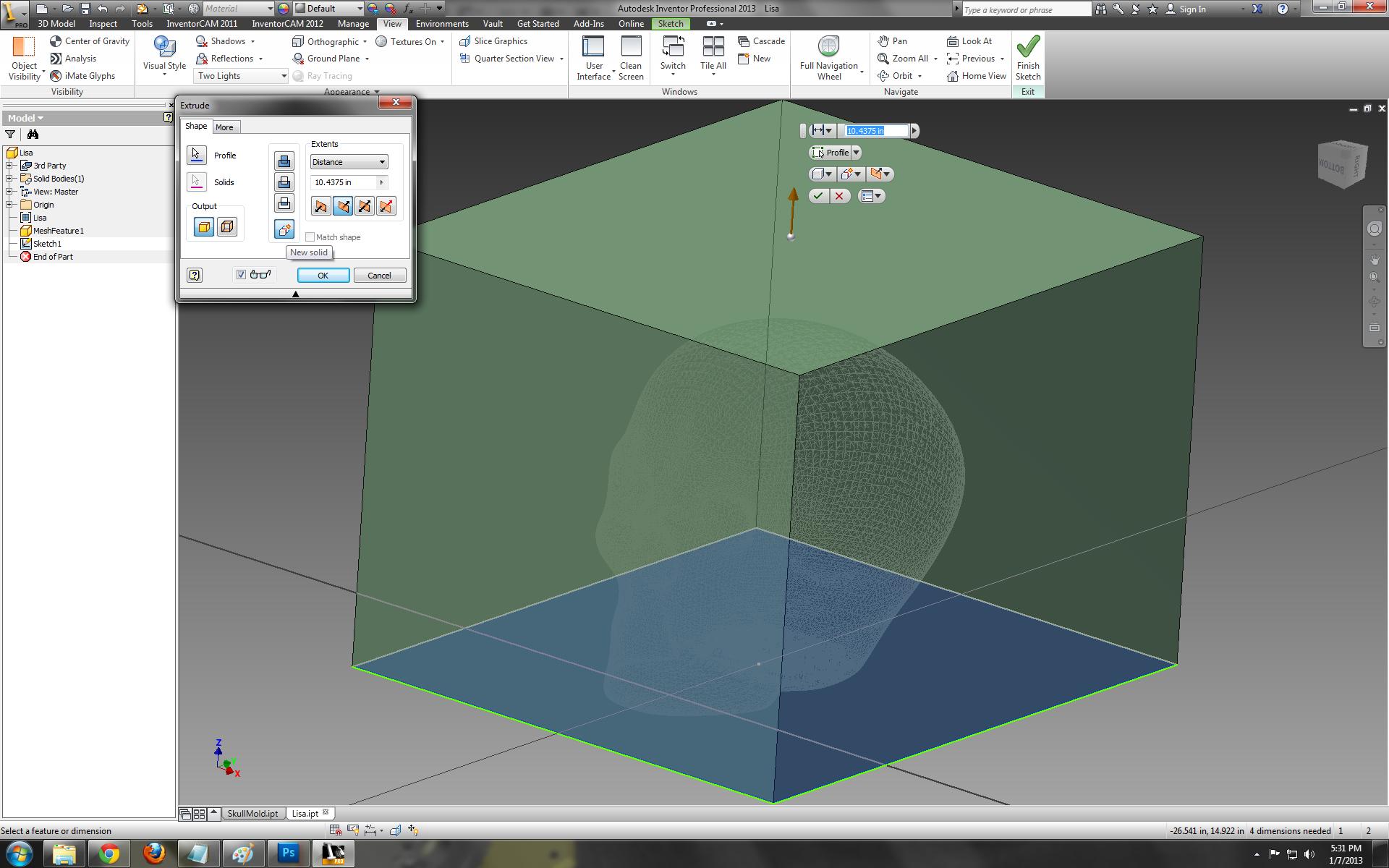Click the Solids selector arrow button
Image resolution: width=1389 pixels, height=868 pixels.
point(196,182)
